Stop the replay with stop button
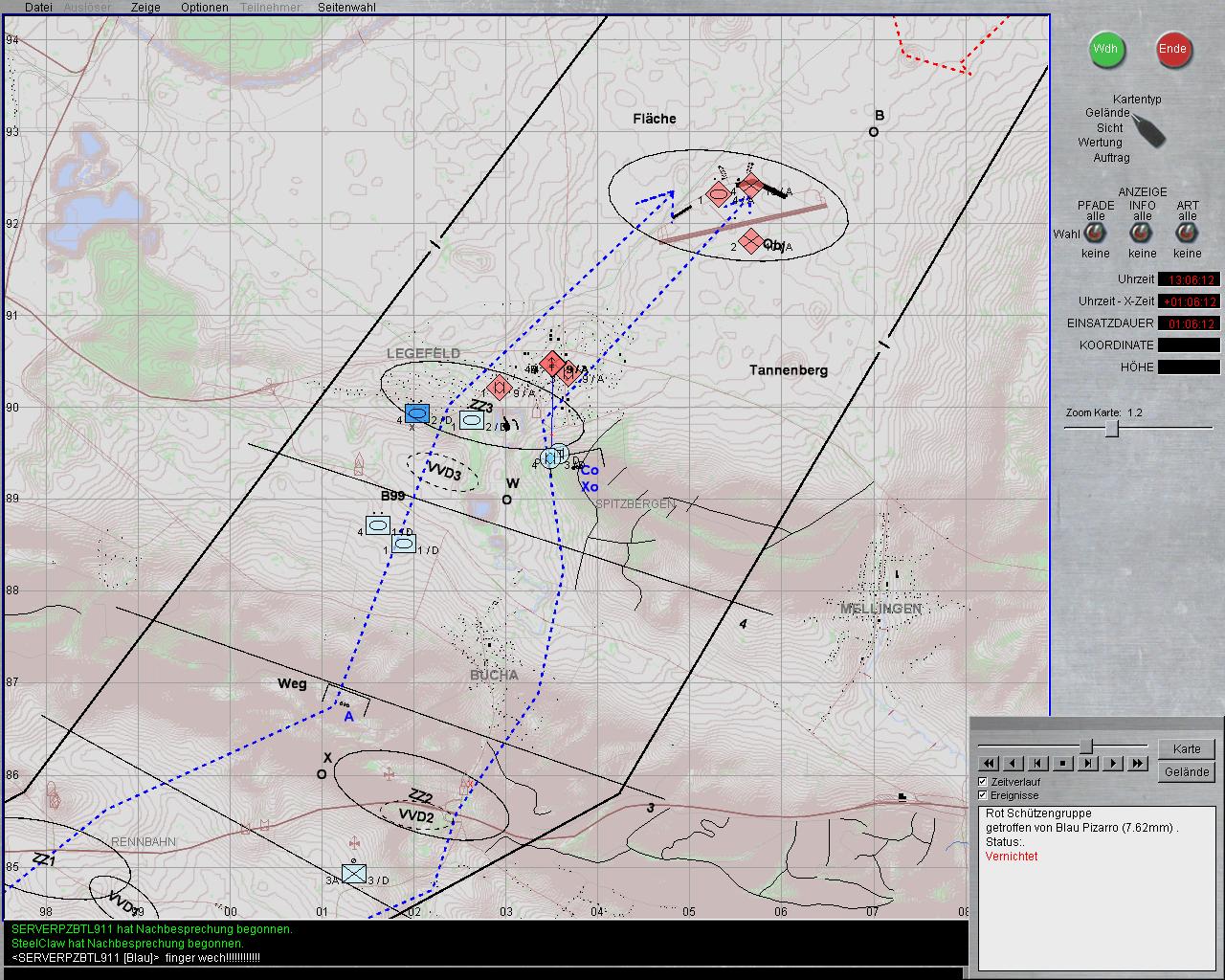This screenshot has width=1225, height=980. [1063, 763]
